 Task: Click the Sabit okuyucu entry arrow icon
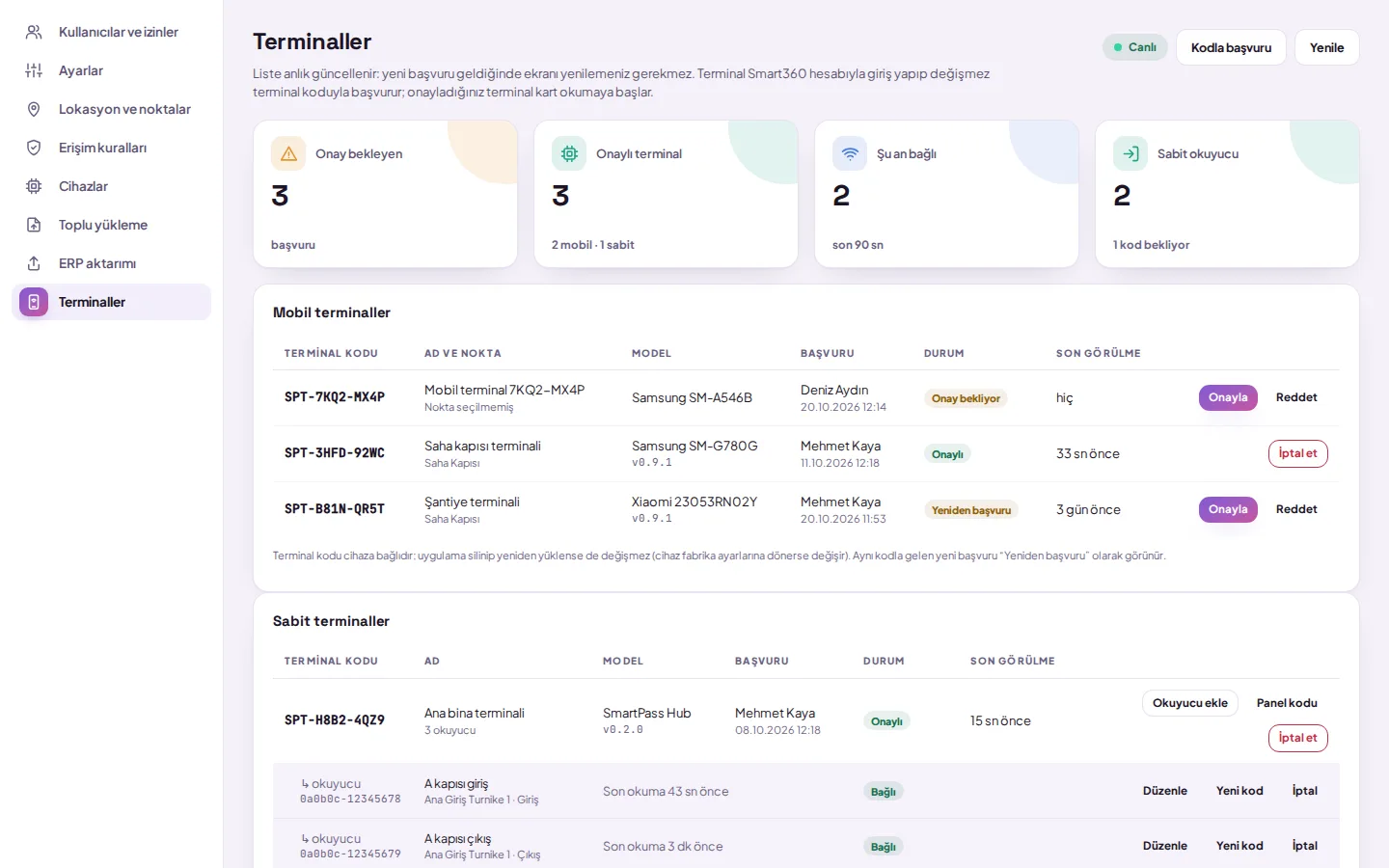click(x=1130, y=153)
